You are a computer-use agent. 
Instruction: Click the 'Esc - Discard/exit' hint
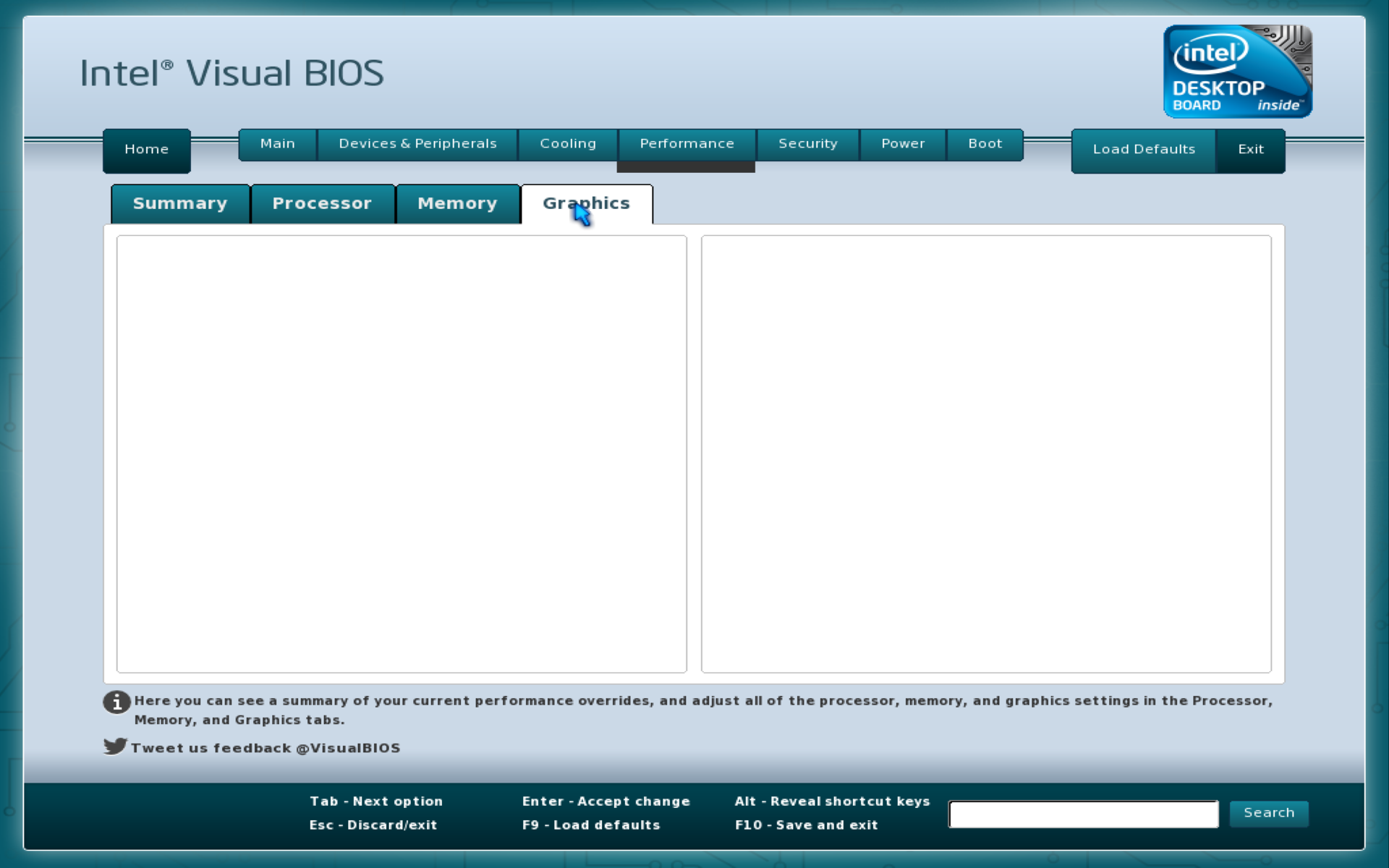(373, 825)
